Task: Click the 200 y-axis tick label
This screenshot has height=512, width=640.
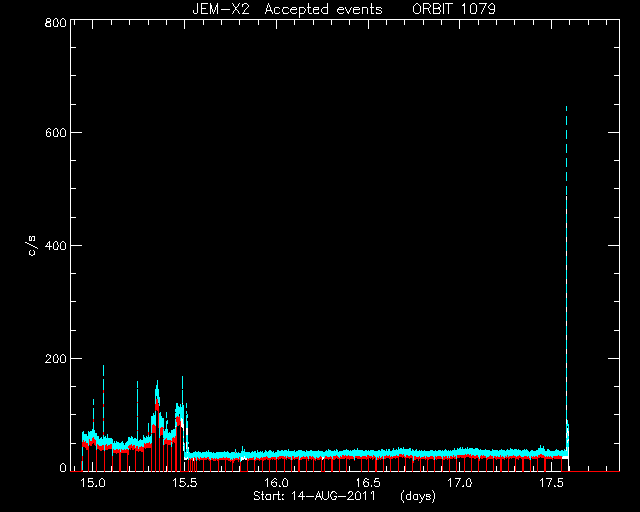Action: pos(55,358)
